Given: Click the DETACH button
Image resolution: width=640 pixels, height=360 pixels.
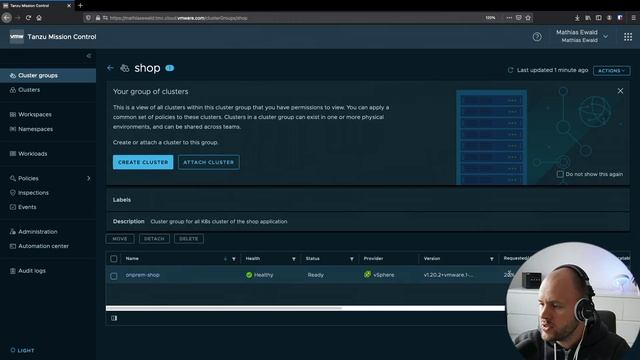Looking at the screenshot, I should tap(154, 239).
